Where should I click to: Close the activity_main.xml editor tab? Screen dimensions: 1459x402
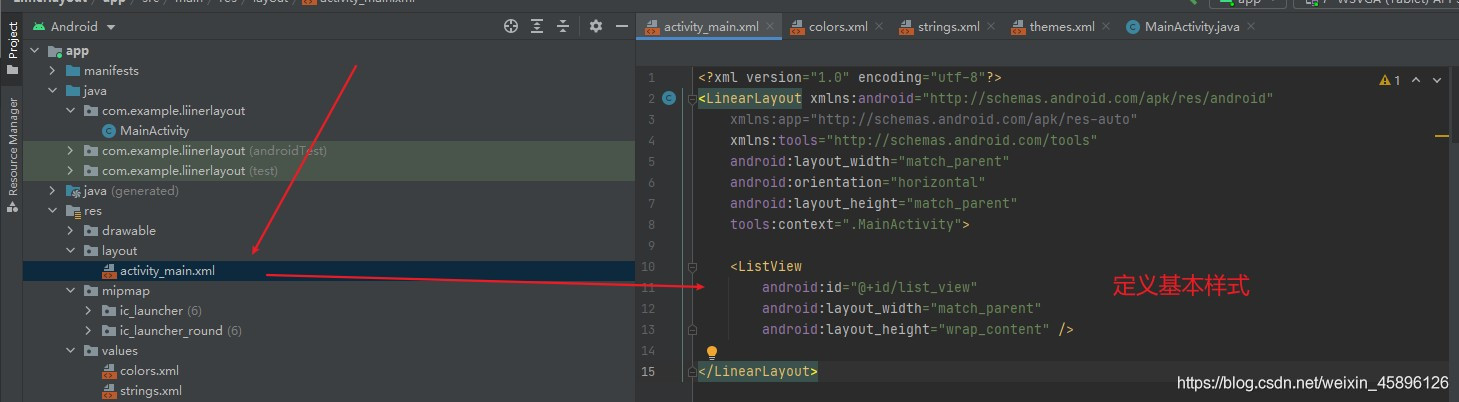772,27
